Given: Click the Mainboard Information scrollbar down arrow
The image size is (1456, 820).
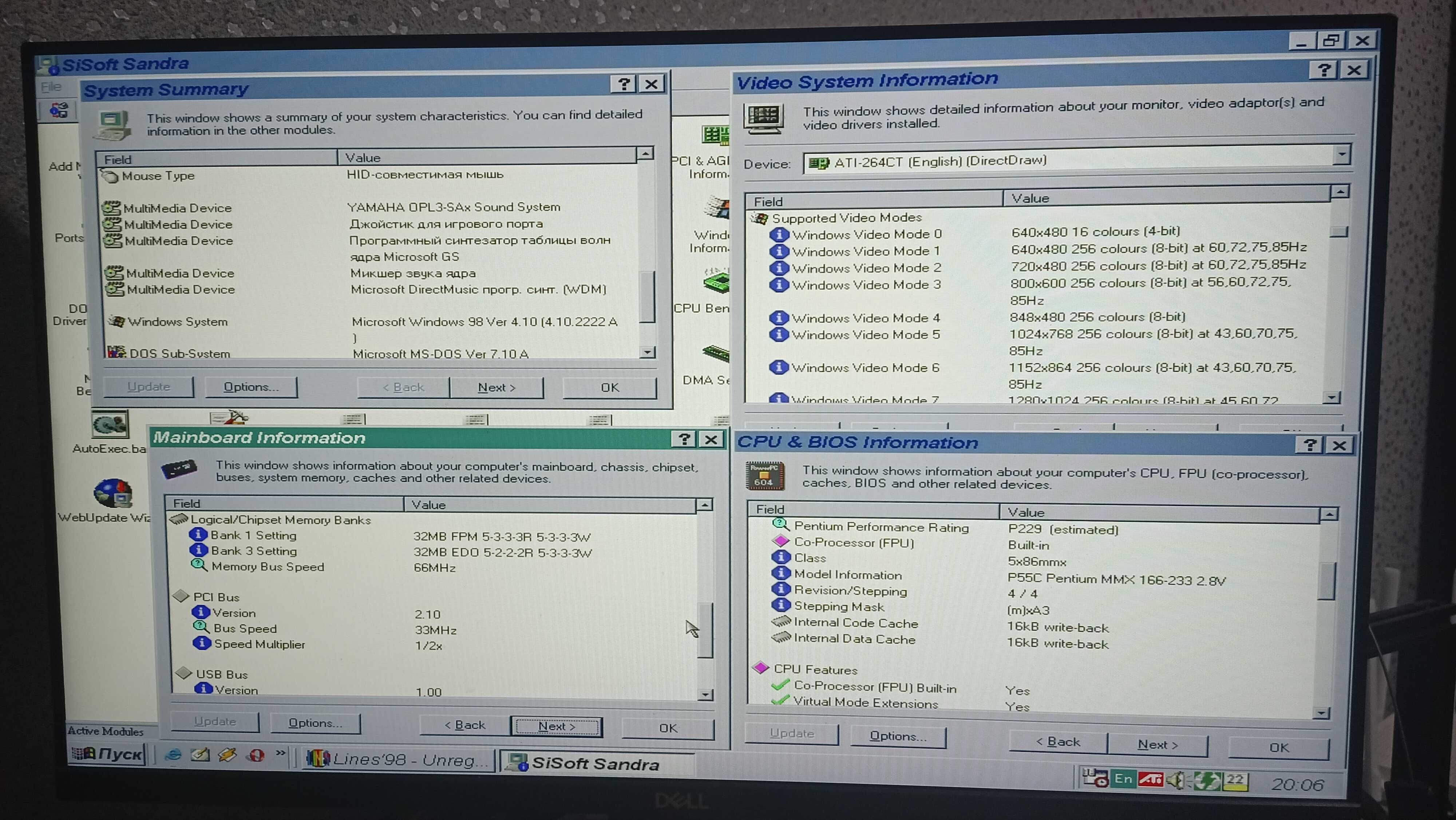Looking at the screenshot, I should [x=705, y=694].
